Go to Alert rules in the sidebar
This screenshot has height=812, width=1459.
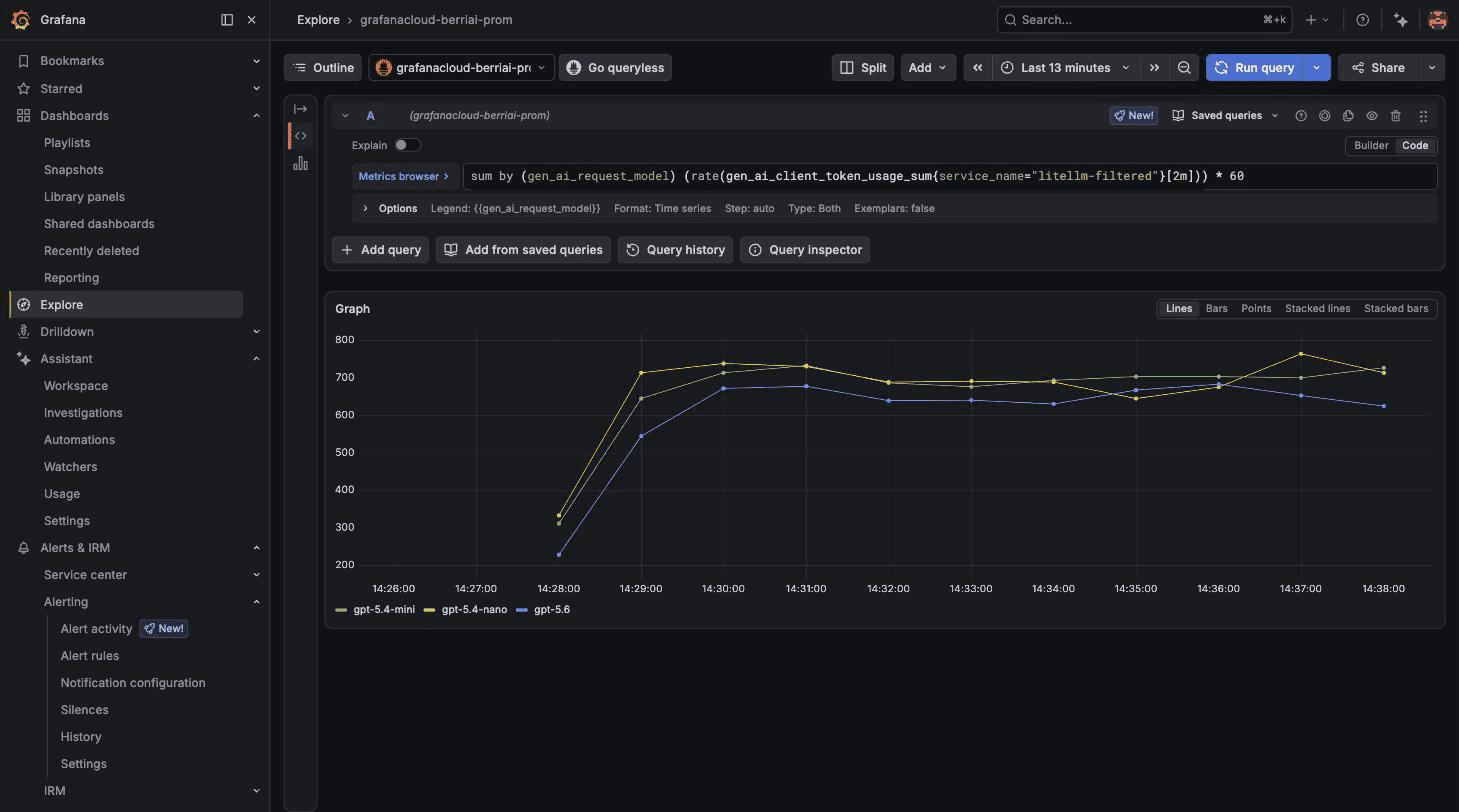point(90,656)
